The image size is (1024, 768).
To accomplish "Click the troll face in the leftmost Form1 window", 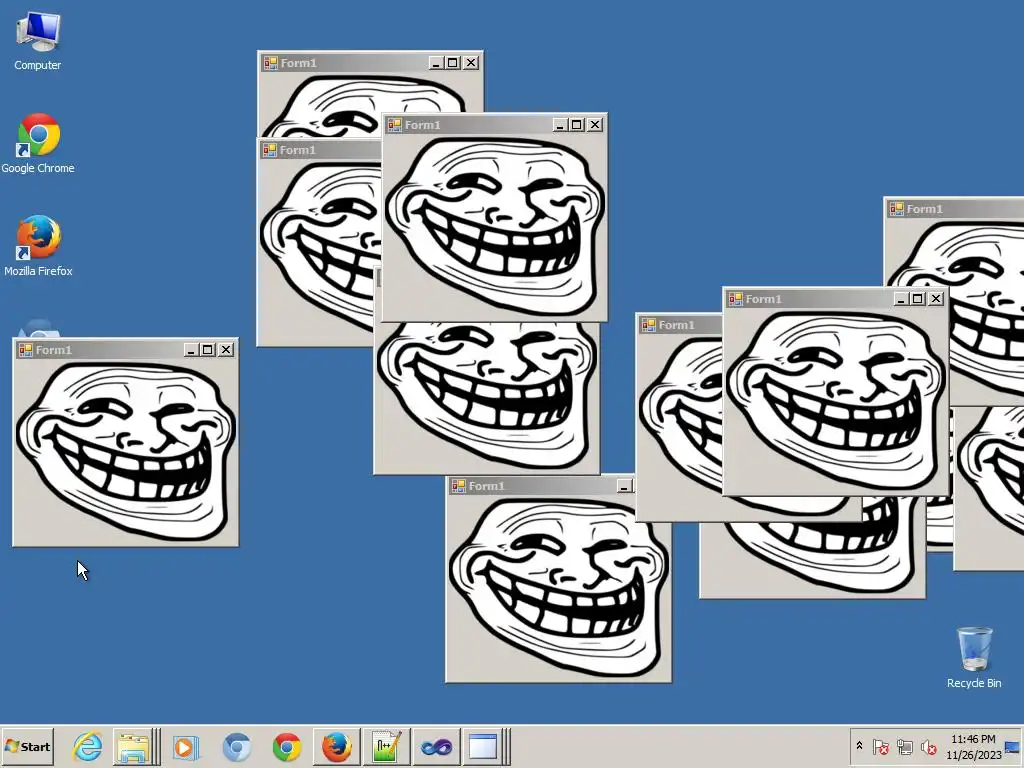I will pos(126,451).
